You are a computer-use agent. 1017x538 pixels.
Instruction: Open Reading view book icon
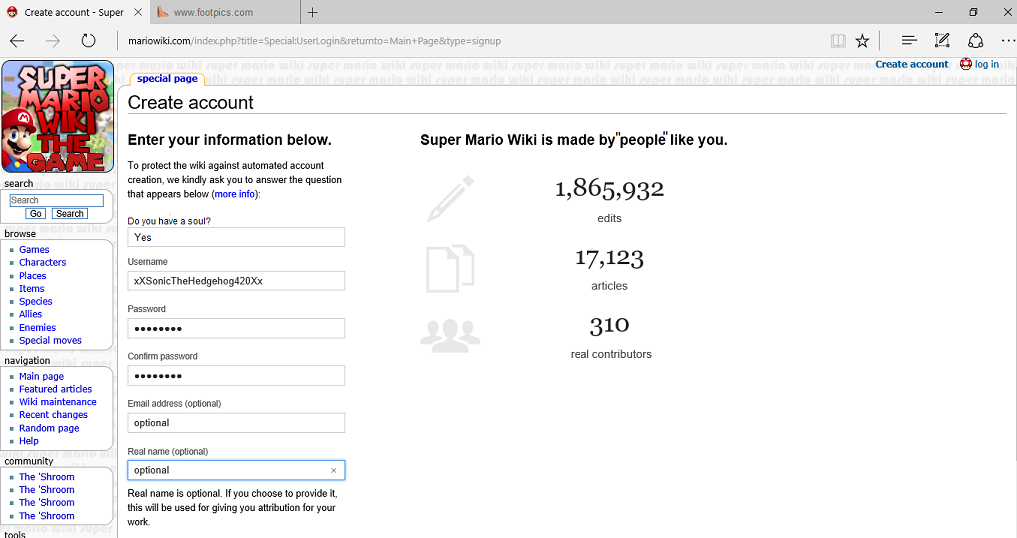click(838, 41)
